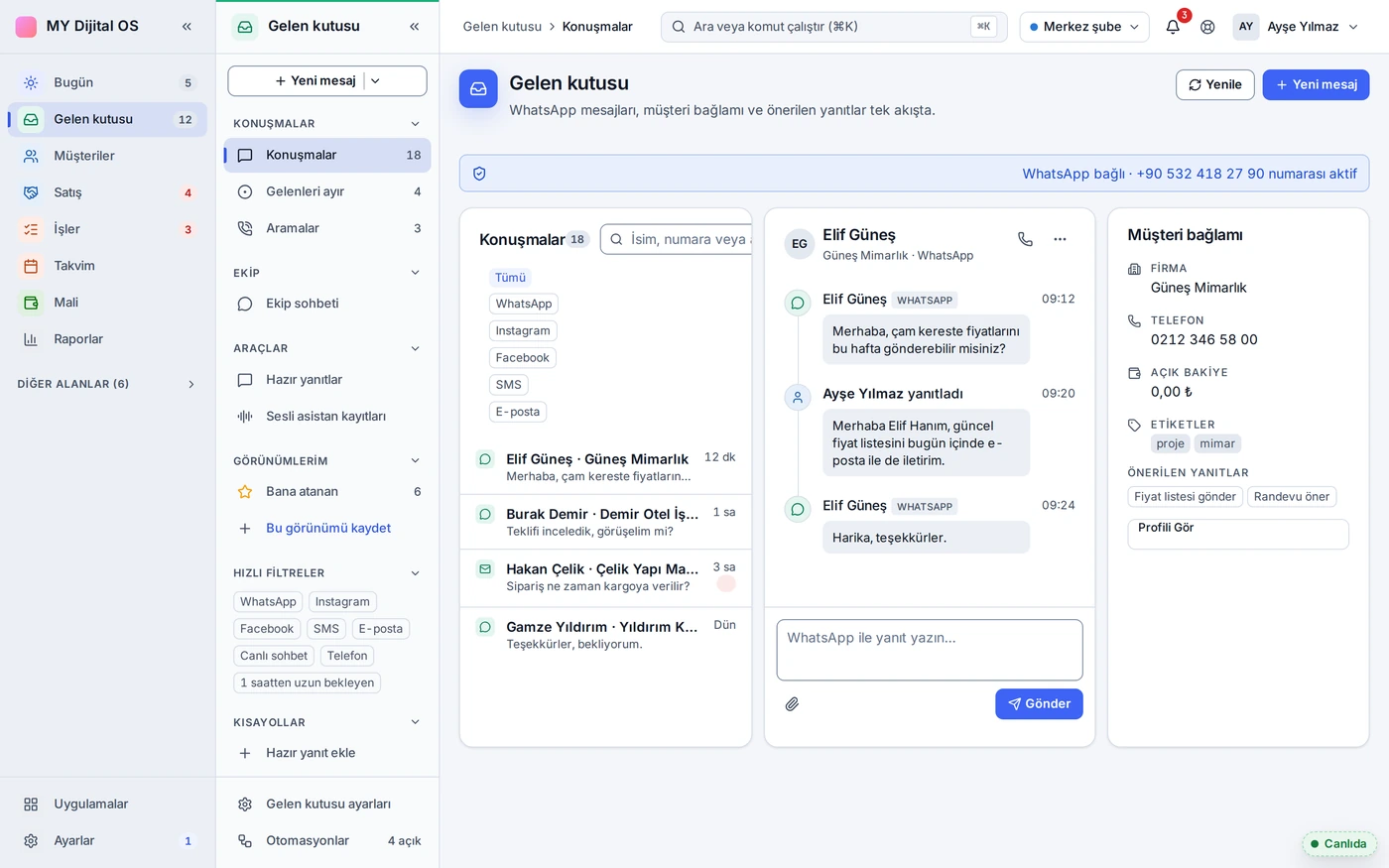The image size is (1389, 868).
Task: Click the global search and command field
Action: pyautogui.click(x=833, y=27)
